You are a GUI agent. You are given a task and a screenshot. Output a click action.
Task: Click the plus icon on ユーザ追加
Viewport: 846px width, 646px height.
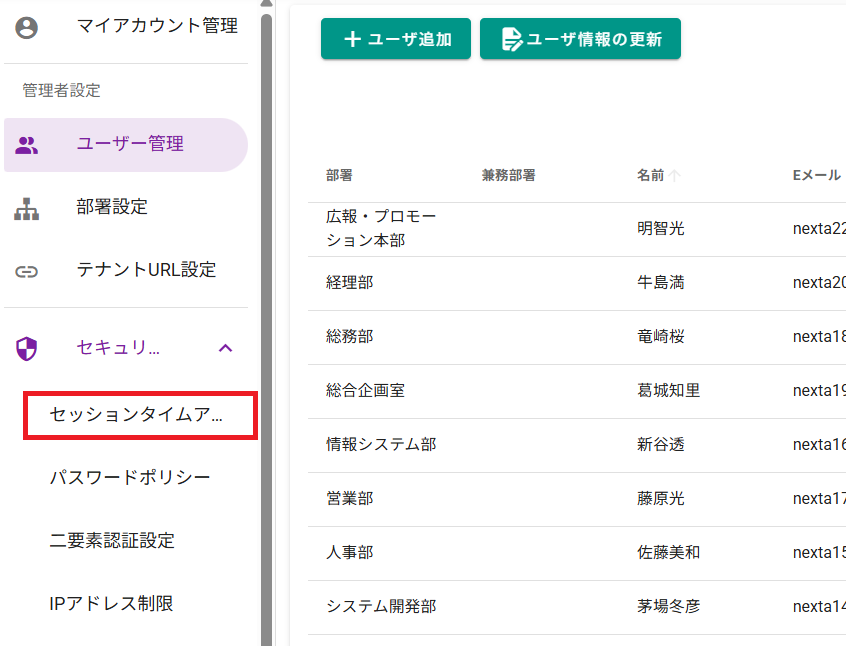click(352, 39)
